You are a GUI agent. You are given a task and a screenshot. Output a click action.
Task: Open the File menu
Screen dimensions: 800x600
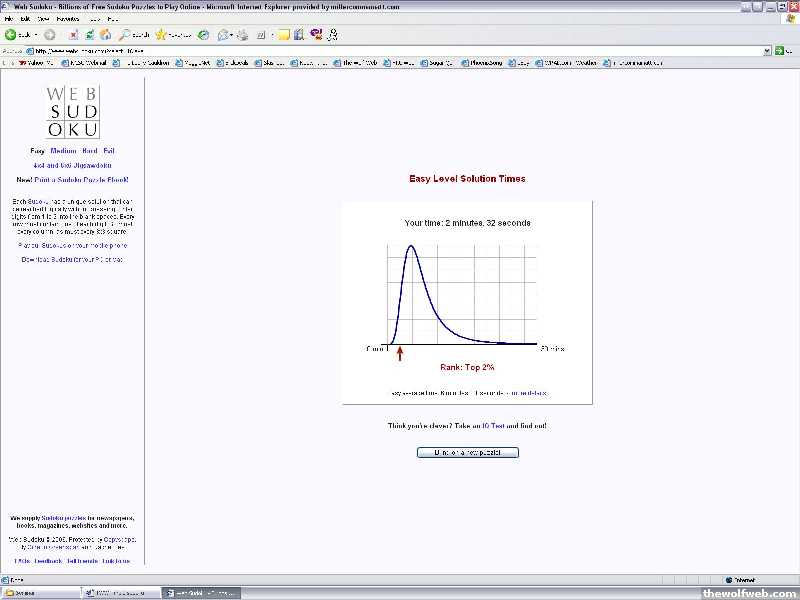[x=10, y=19]
